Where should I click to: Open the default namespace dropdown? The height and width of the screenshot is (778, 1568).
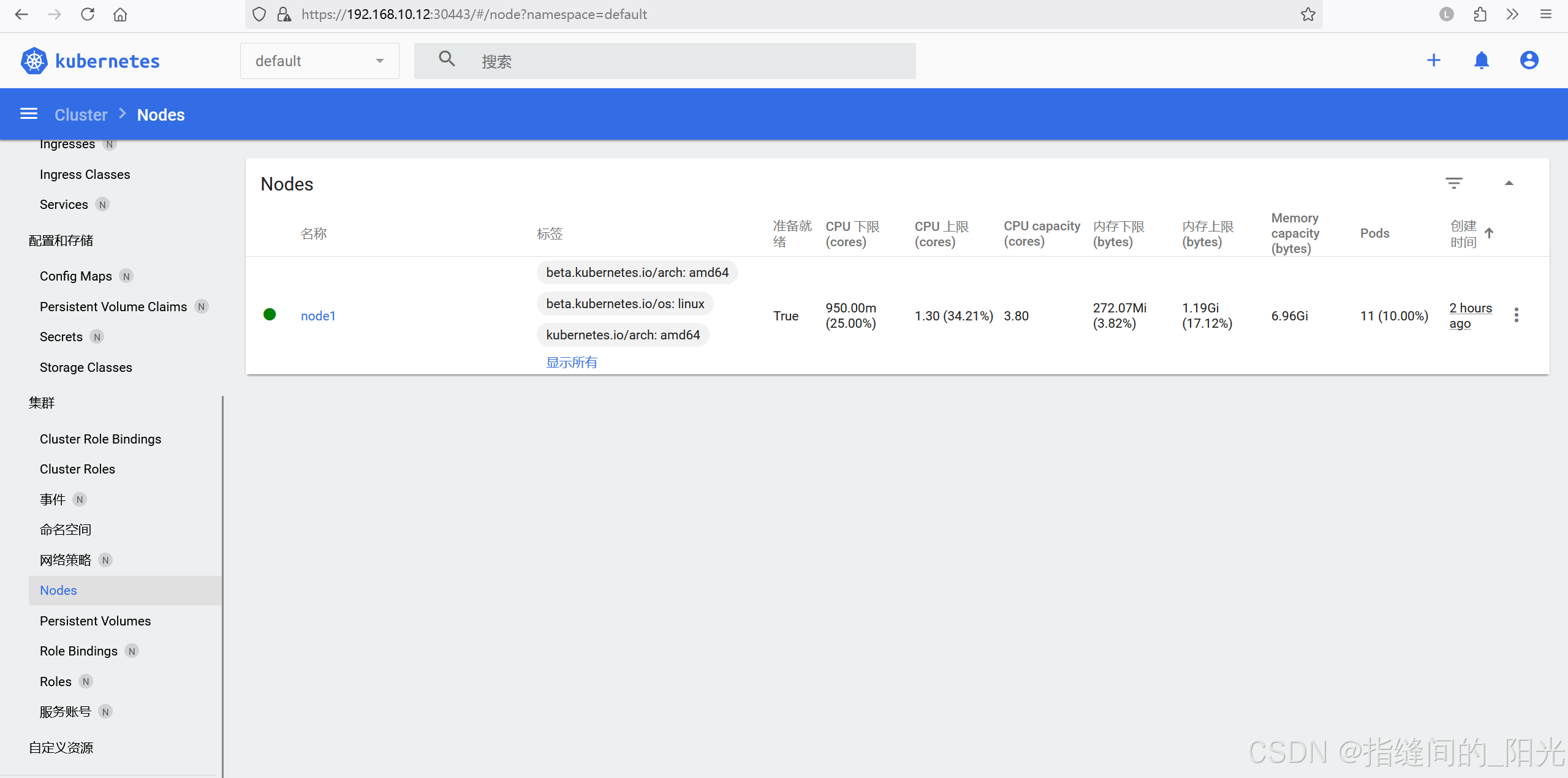[319, 61]
